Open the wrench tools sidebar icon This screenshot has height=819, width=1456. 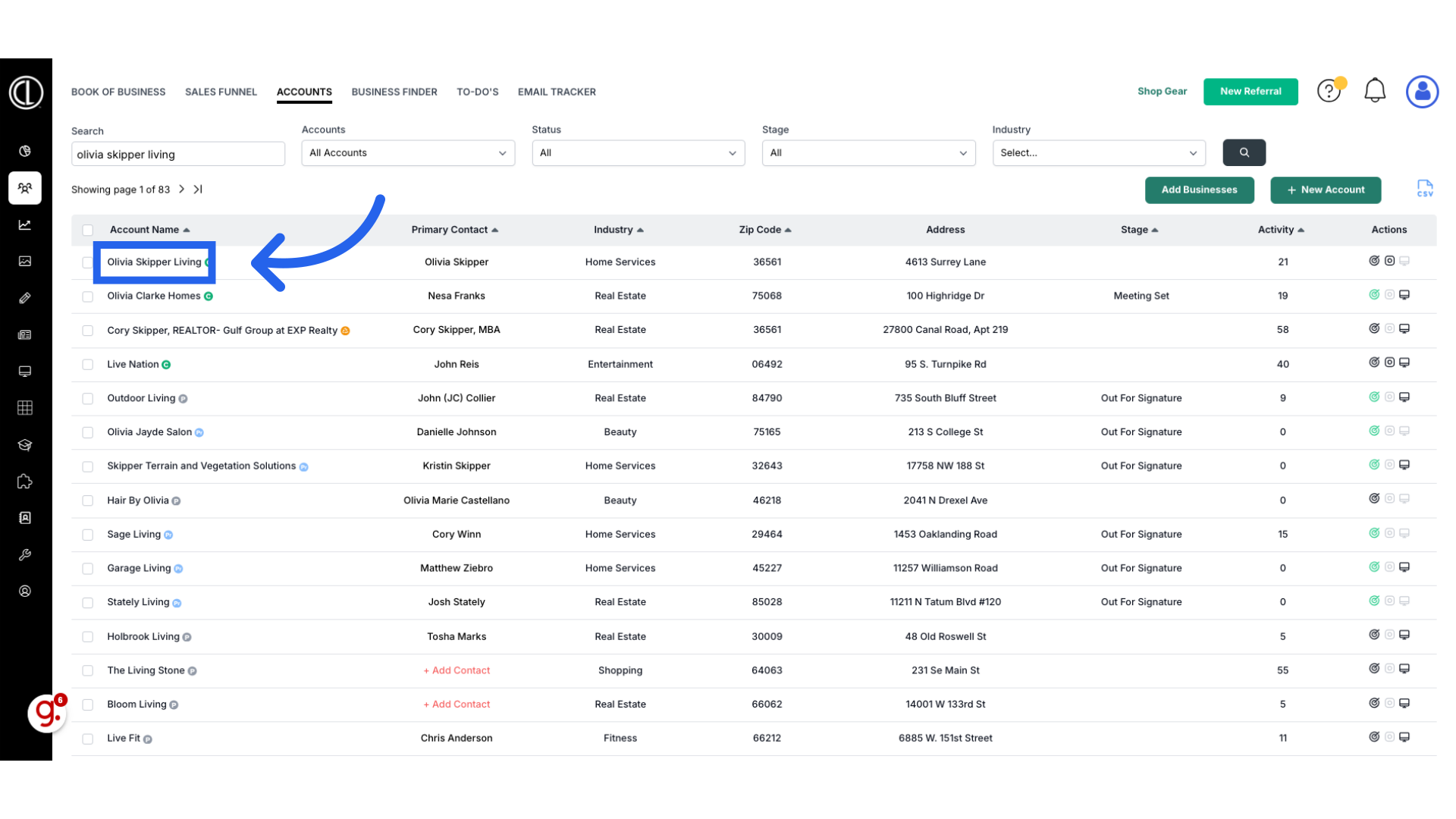[25, 555]
